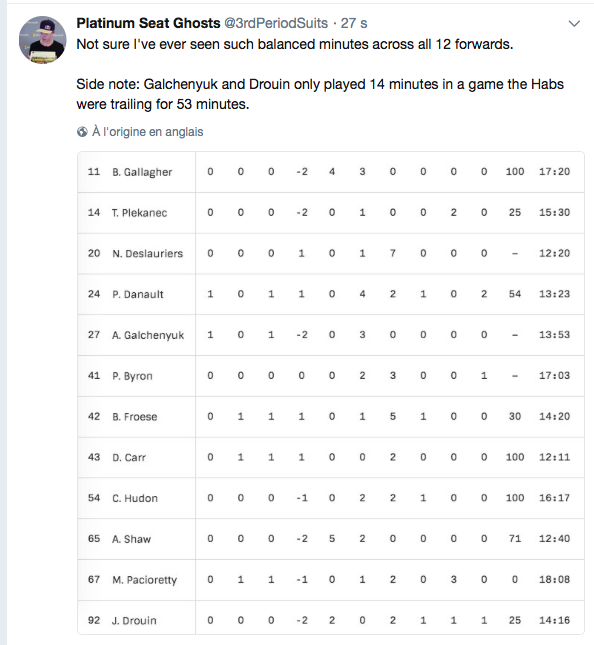The image size is (594, 645).
Task: Click B. Gallagher's name in the stats image
Action: point(142,172)
